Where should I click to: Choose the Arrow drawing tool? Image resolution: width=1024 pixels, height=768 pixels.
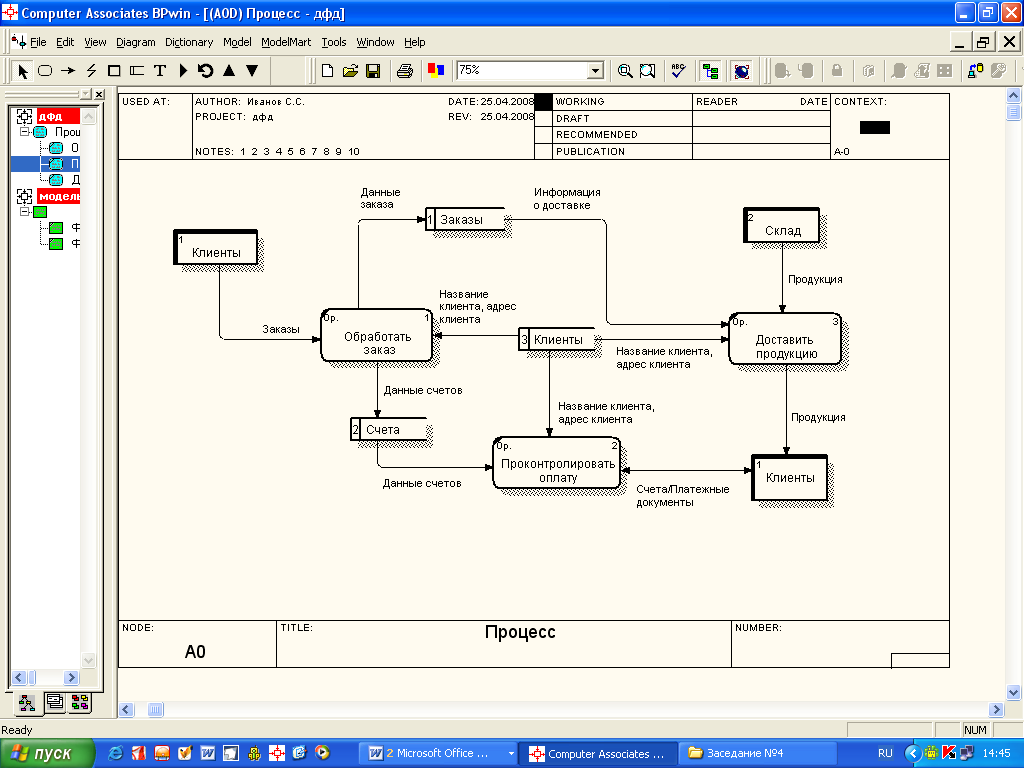[x=68, y=71]
